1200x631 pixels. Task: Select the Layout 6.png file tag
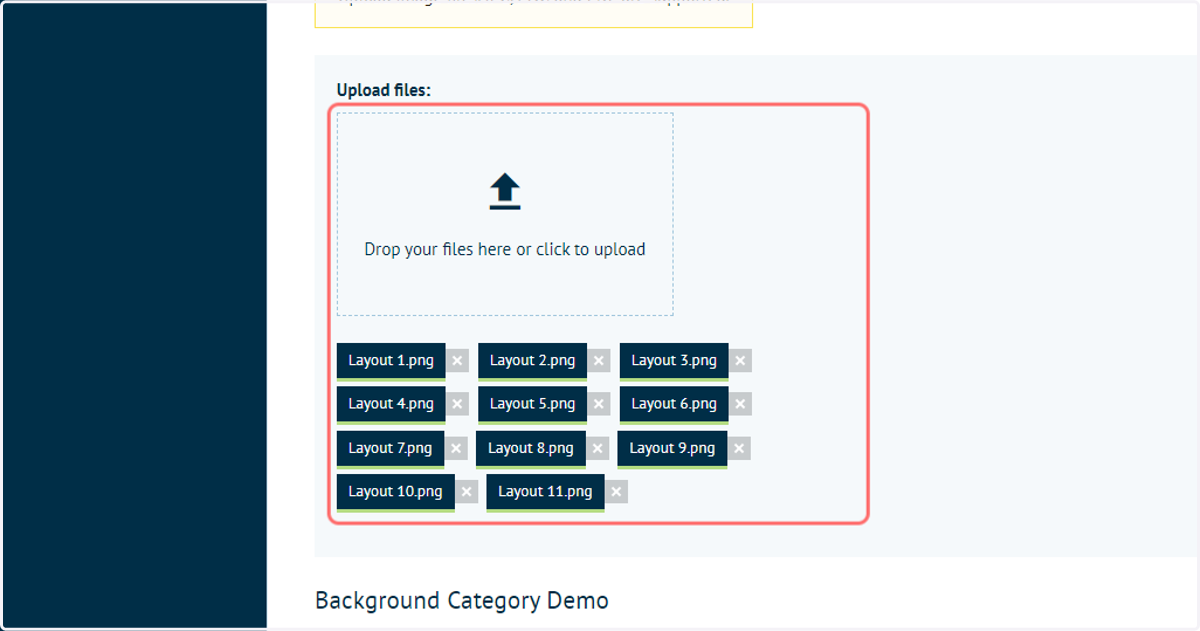pyautogui.click(x=674, y=404)
